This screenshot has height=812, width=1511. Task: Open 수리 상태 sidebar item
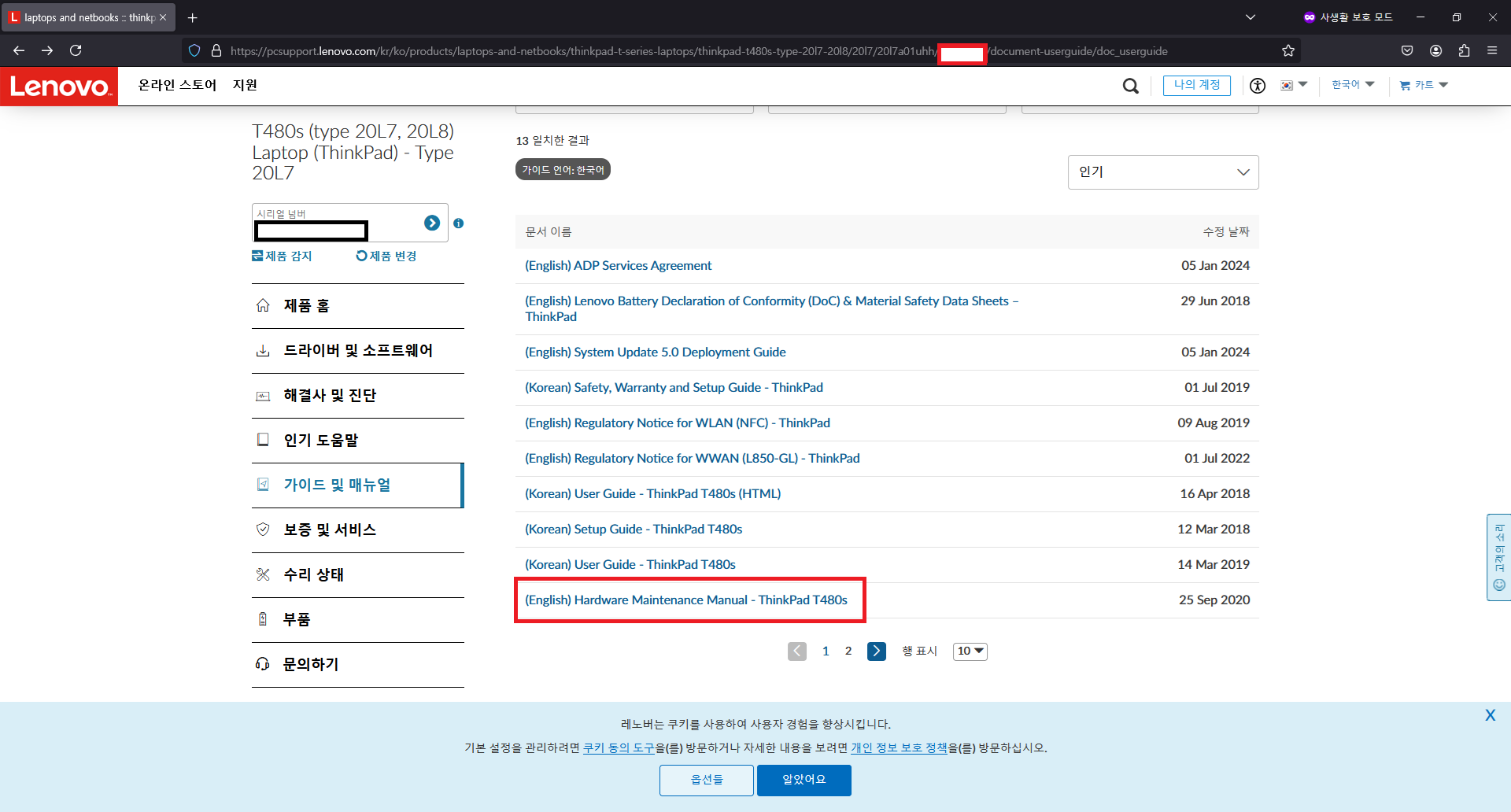point(358,575)
